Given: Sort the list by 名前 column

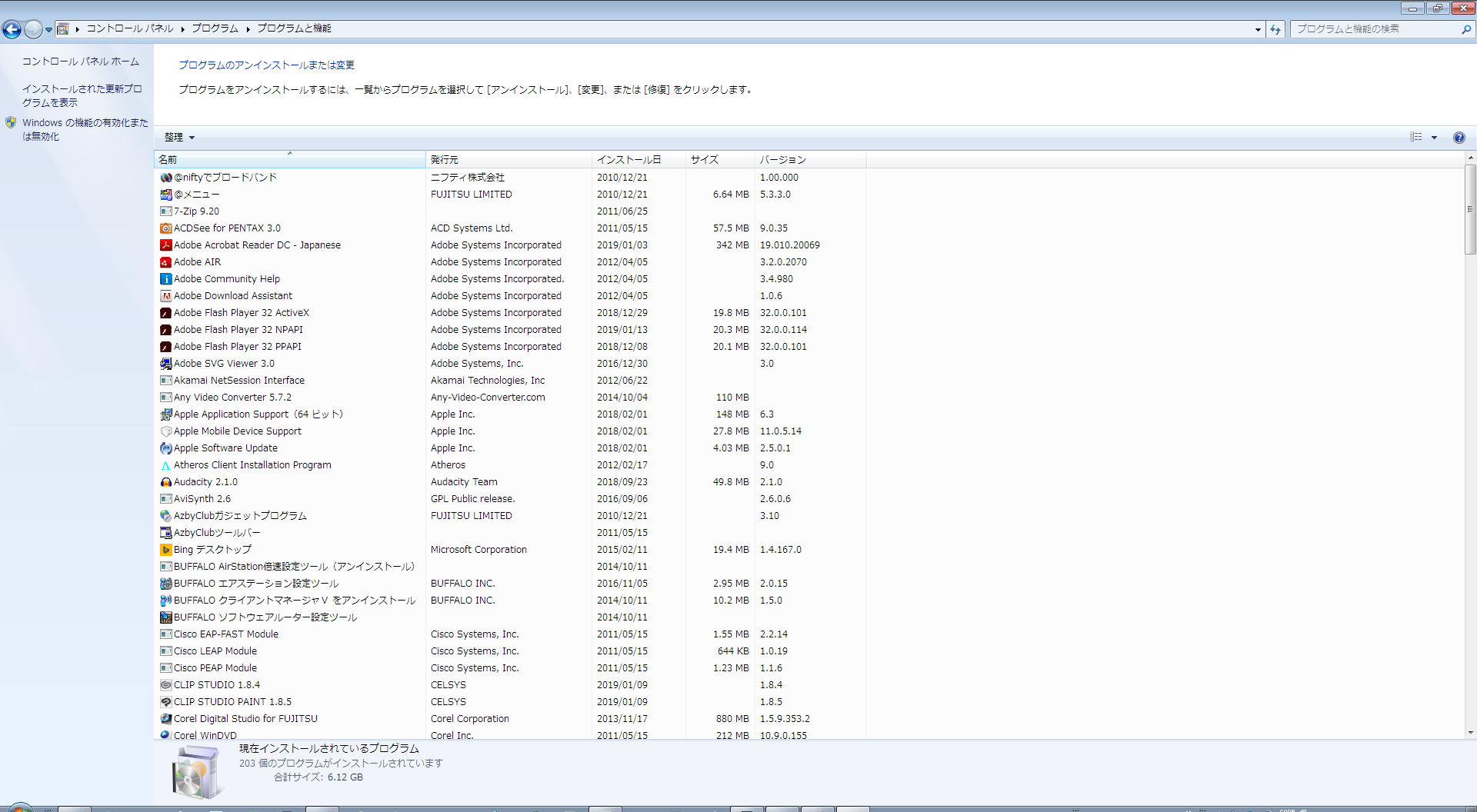Looking at the screenshot, I should [x=290, y=160].
